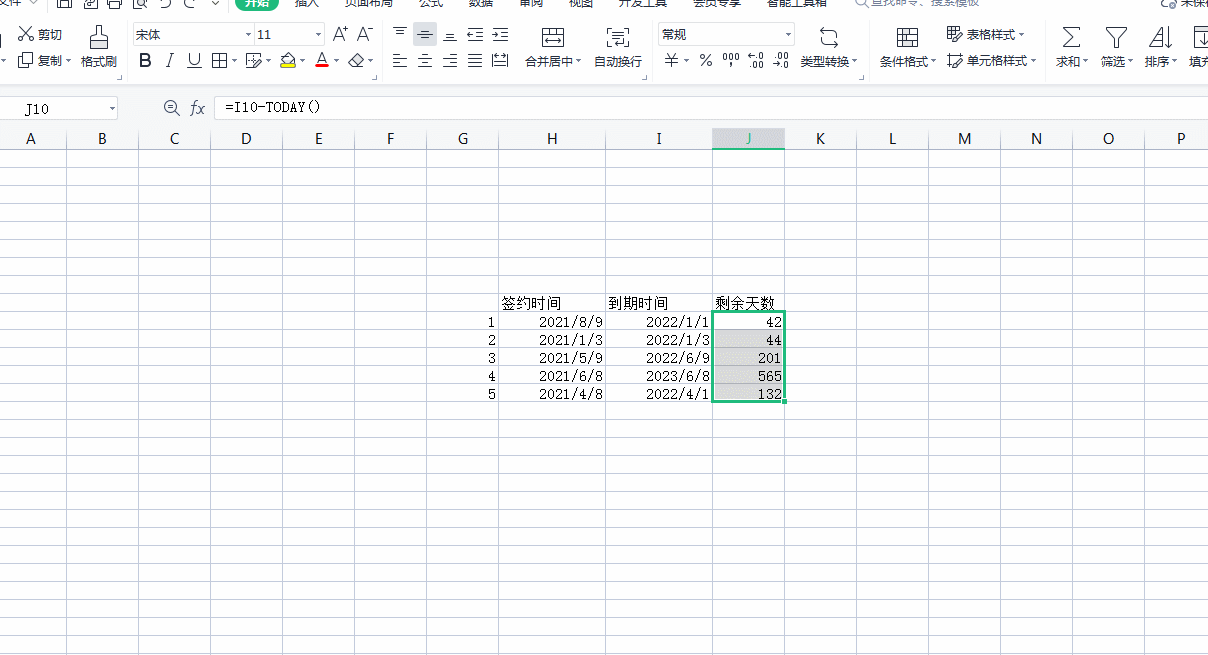Screen dimensions: 1208x655
Task: Click the fx insert function icon
Action: (198, 107)
